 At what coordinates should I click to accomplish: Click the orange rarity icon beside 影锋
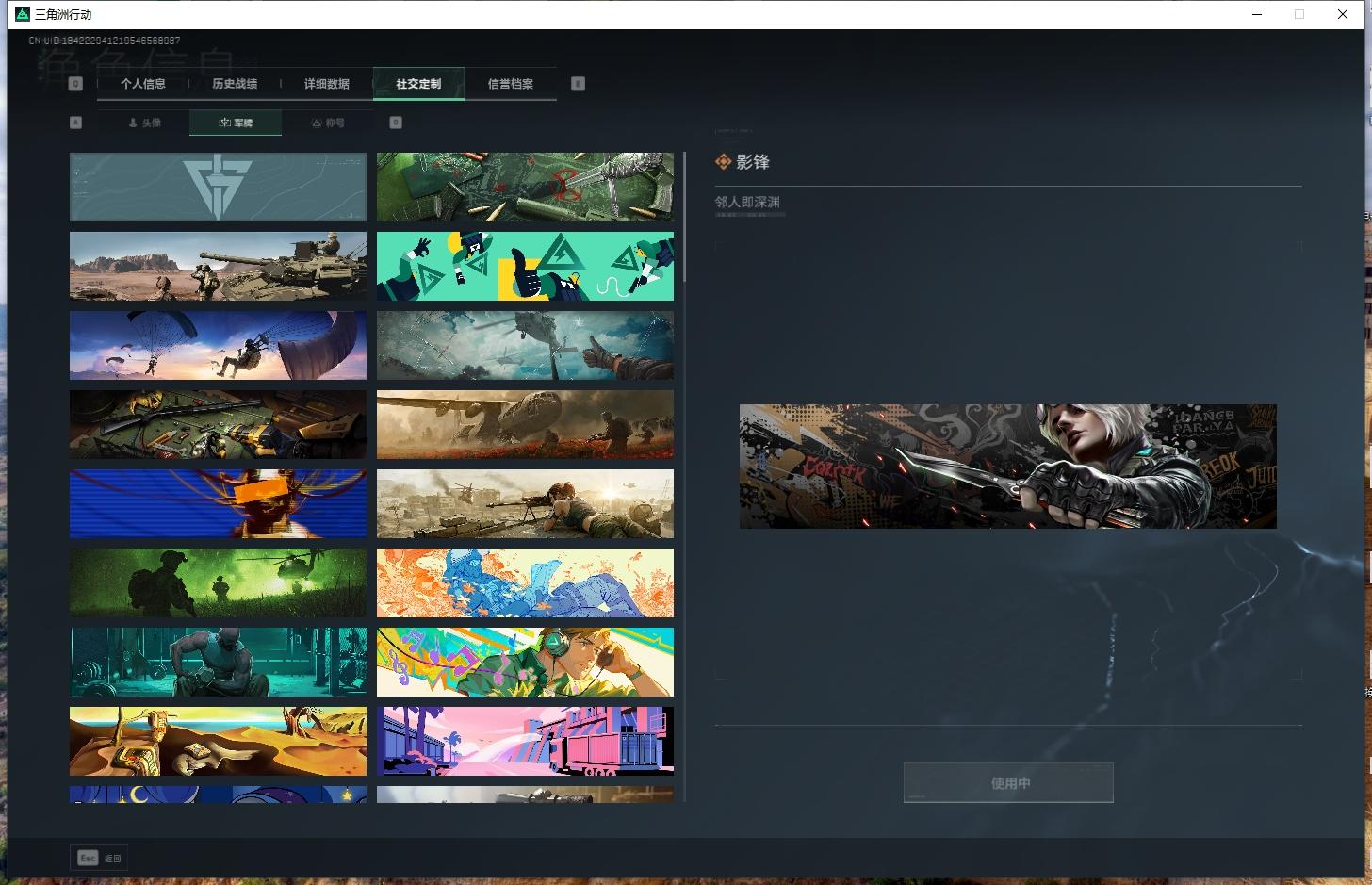pyautogui.click(x=723, y=162)
